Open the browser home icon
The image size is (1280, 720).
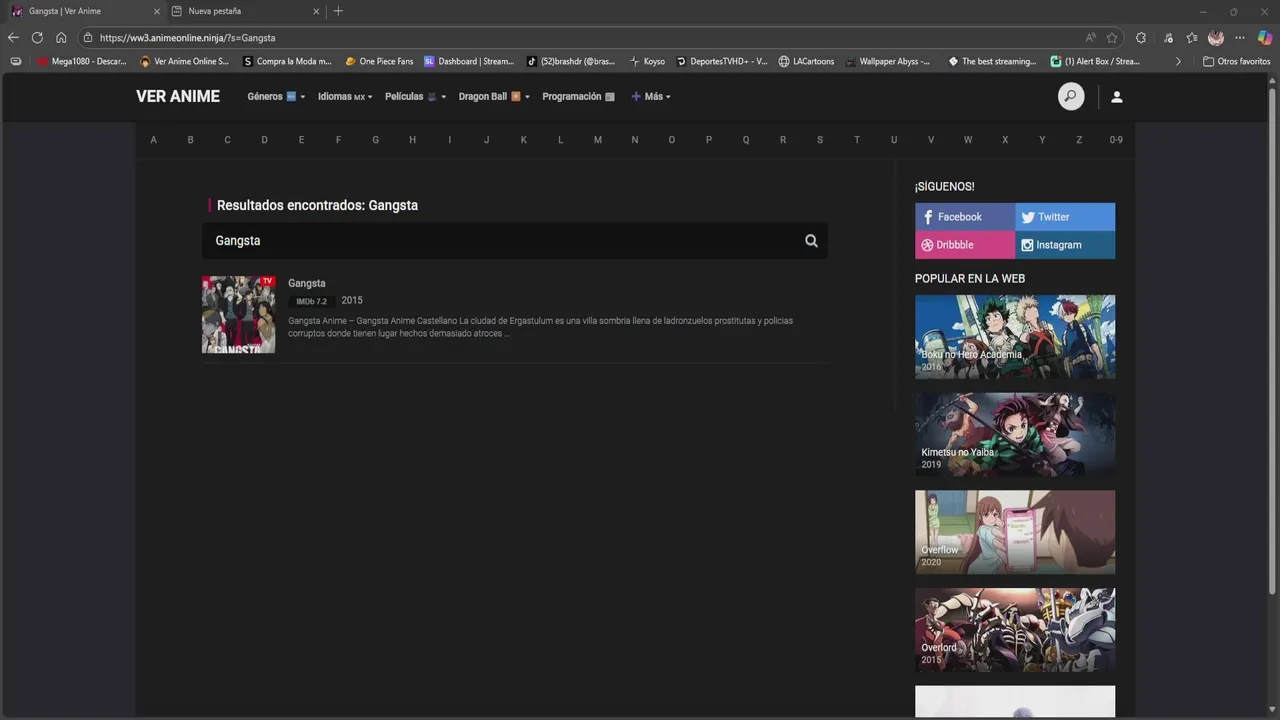click(61, 38)
